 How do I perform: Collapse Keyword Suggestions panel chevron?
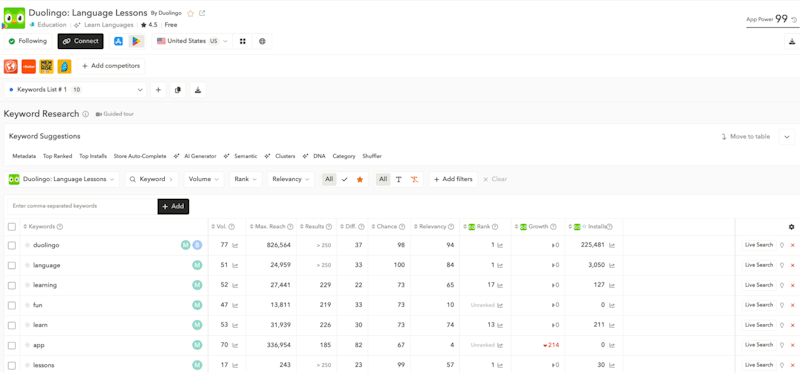tap(786, 137)
